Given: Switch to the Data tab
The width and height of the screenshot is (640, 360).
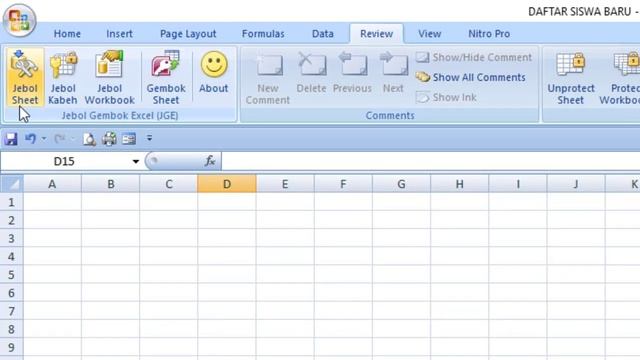Looking at the screenshot, I should point(322,34).
